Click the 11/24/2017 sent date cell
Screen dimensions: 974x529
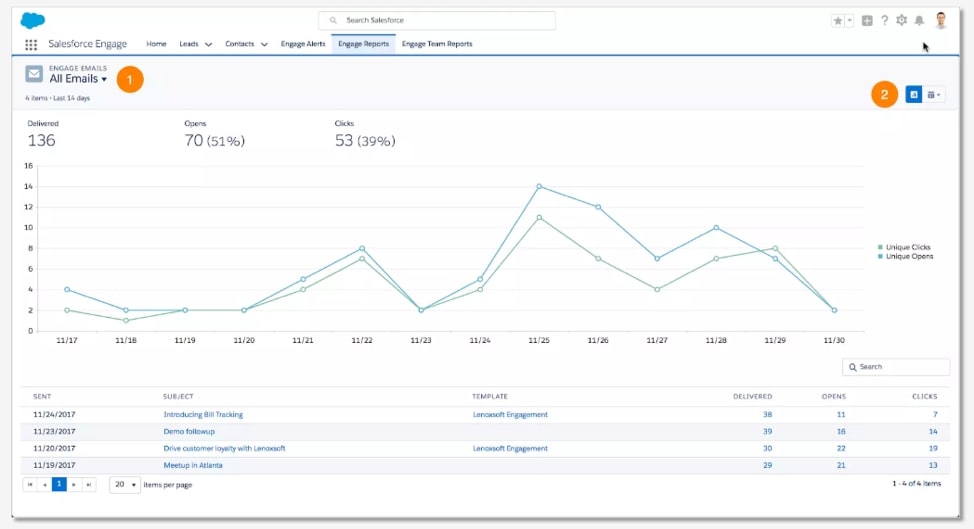[x=54, y=415]
